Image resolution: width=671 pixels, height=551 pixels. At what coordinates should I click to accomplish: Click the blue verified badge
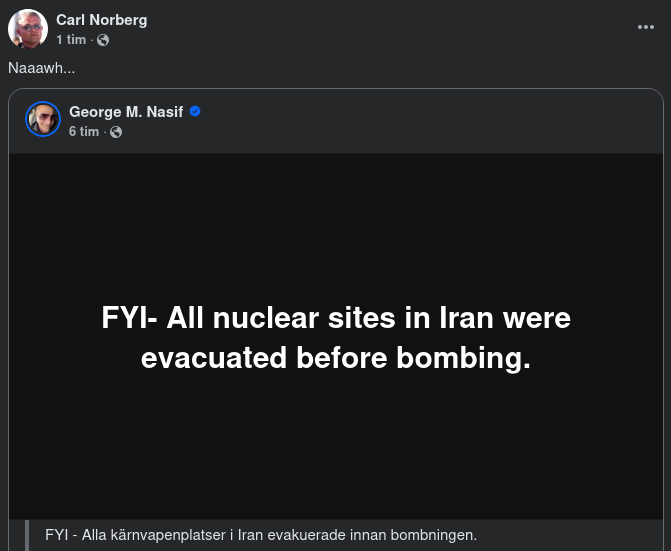coord(196,111)
